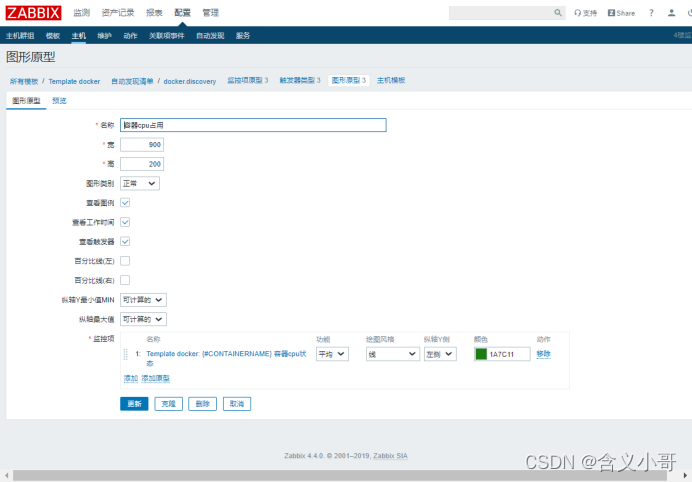692x482 pixels.
Task: Open the Template docker {#CONTAINERNAME} item link
Action: click(x=226, y=358)
